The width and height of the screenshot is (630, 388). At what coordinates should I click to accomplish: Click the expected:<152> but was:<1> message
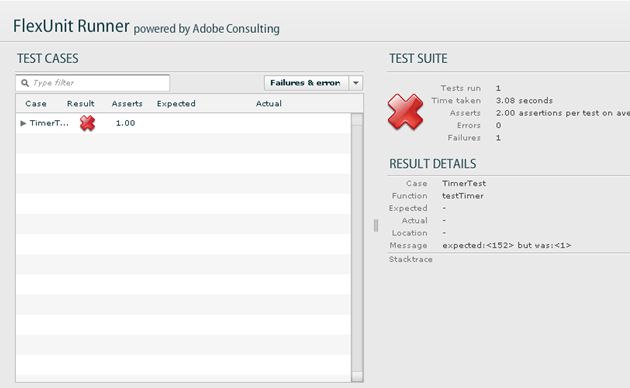507,245
